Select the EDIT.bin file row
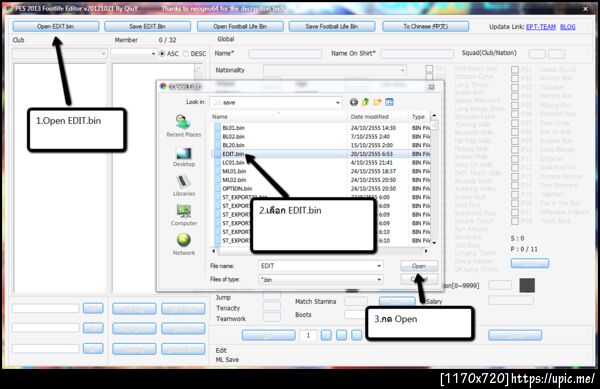The height and width of the screenshot is (389, 600). [321, 154]
